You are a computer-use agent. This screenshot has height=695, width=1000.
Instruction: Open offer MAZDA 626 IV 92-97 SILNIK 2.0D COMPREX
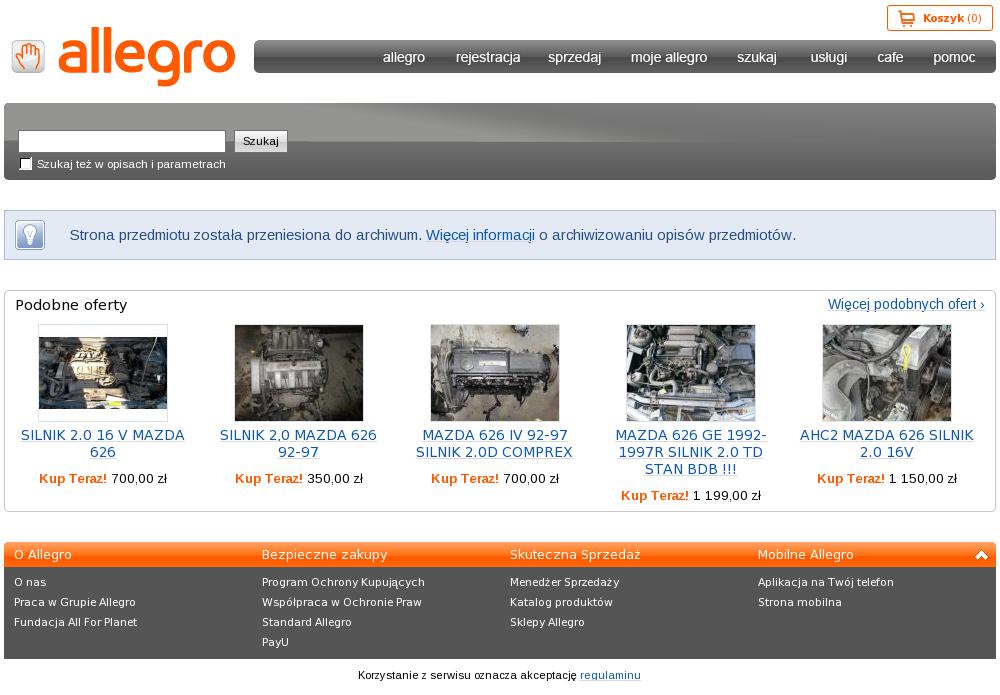coord(494,444)
